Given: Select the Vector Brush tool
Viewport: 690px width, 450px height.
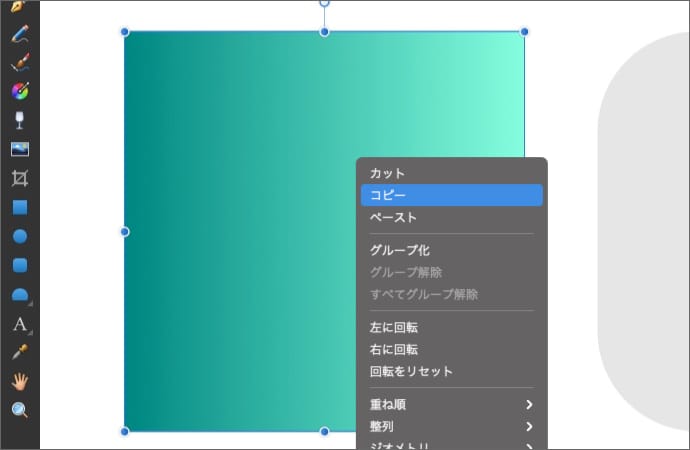Looking at the screenshot, I should click(x=19, y=63).
